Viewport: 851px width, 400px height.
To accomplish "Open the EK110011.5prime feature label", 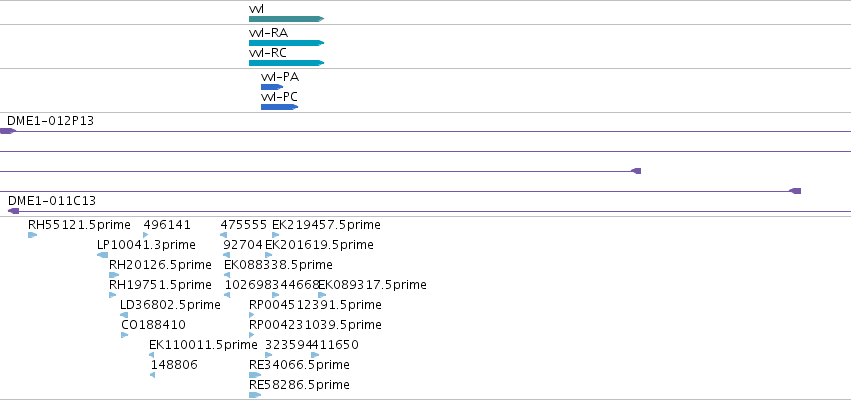I will tap(203, 345).
